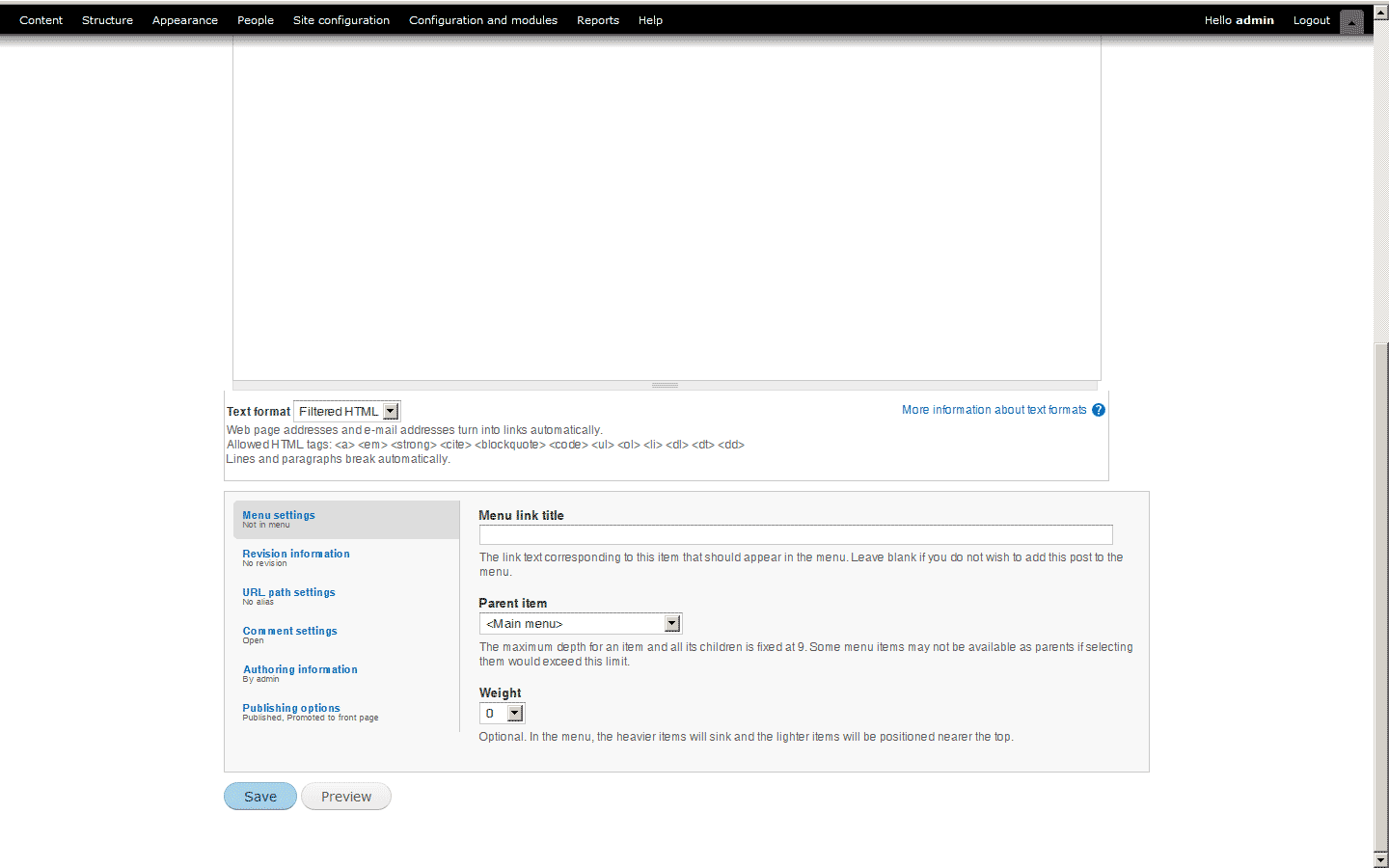Click the Preview button
This screenshot has width=1389, height=868.
tap(346, 797)
